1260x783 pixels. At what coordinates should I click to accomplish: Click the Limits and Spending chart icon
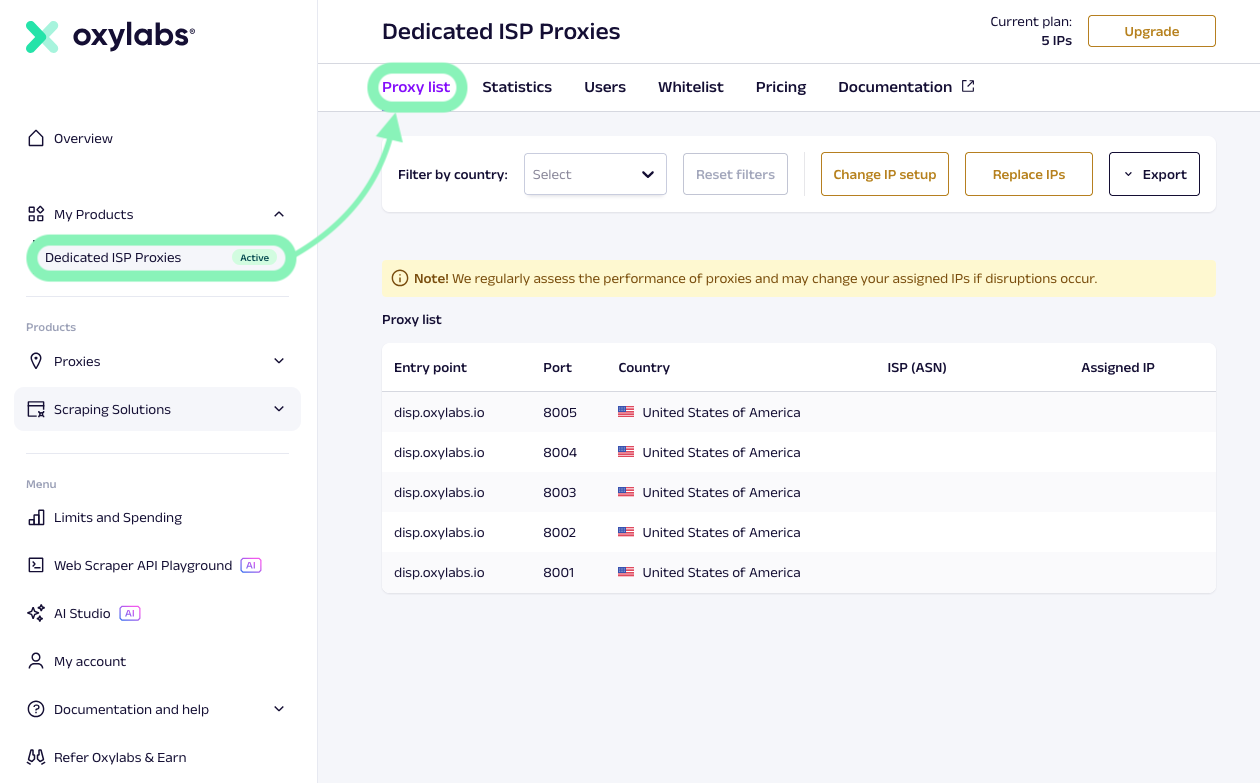click(36, 517)
